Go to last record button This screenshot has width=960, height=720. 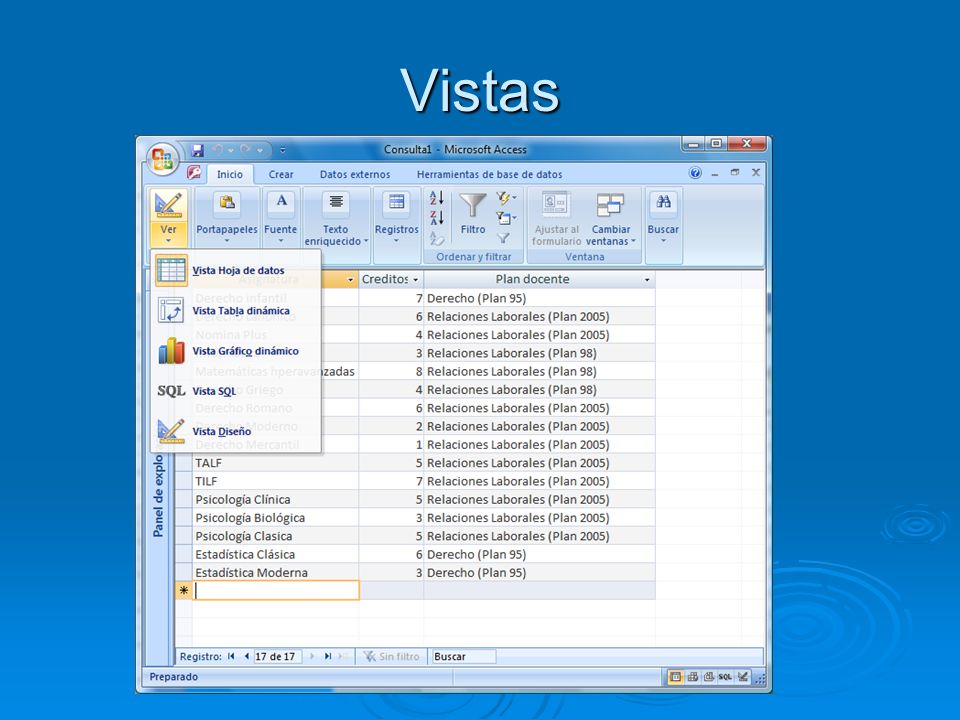point(328,656)
